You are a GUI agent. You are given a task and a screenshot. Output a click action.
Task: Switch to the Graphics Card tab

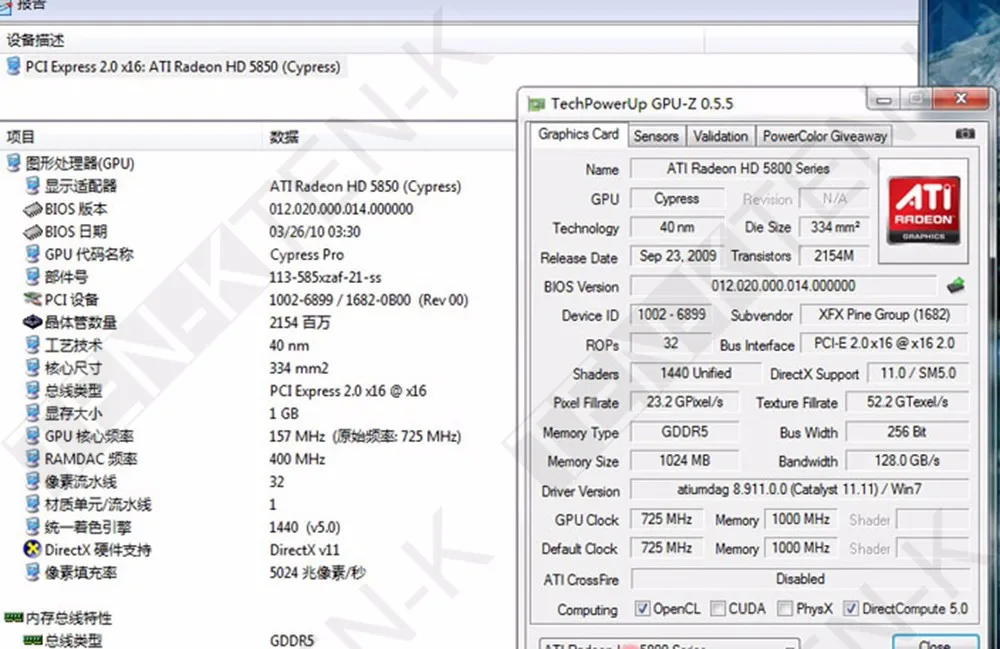(x=578, y=135)
